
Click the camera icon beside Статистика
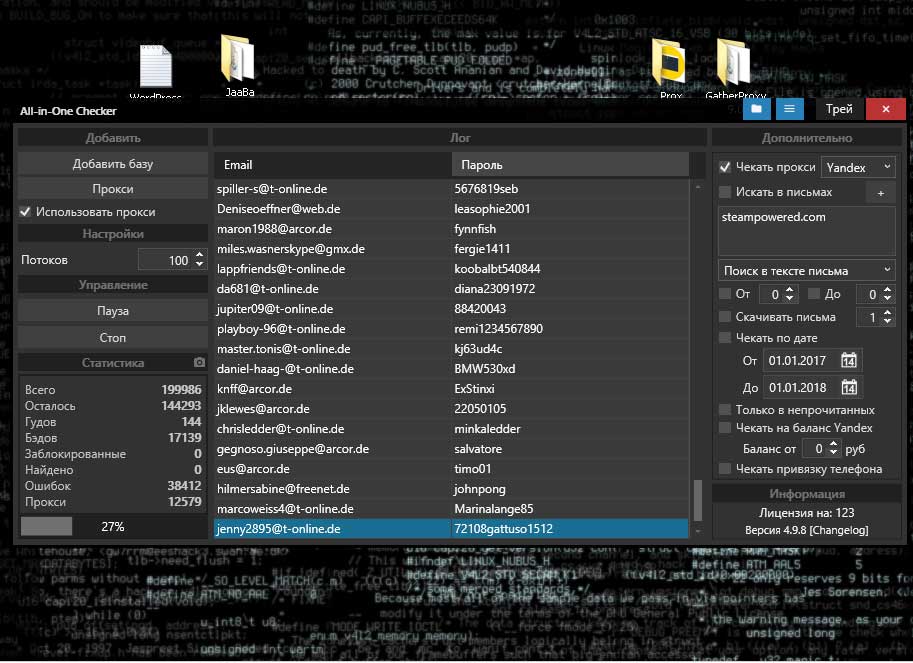(199, 362)
